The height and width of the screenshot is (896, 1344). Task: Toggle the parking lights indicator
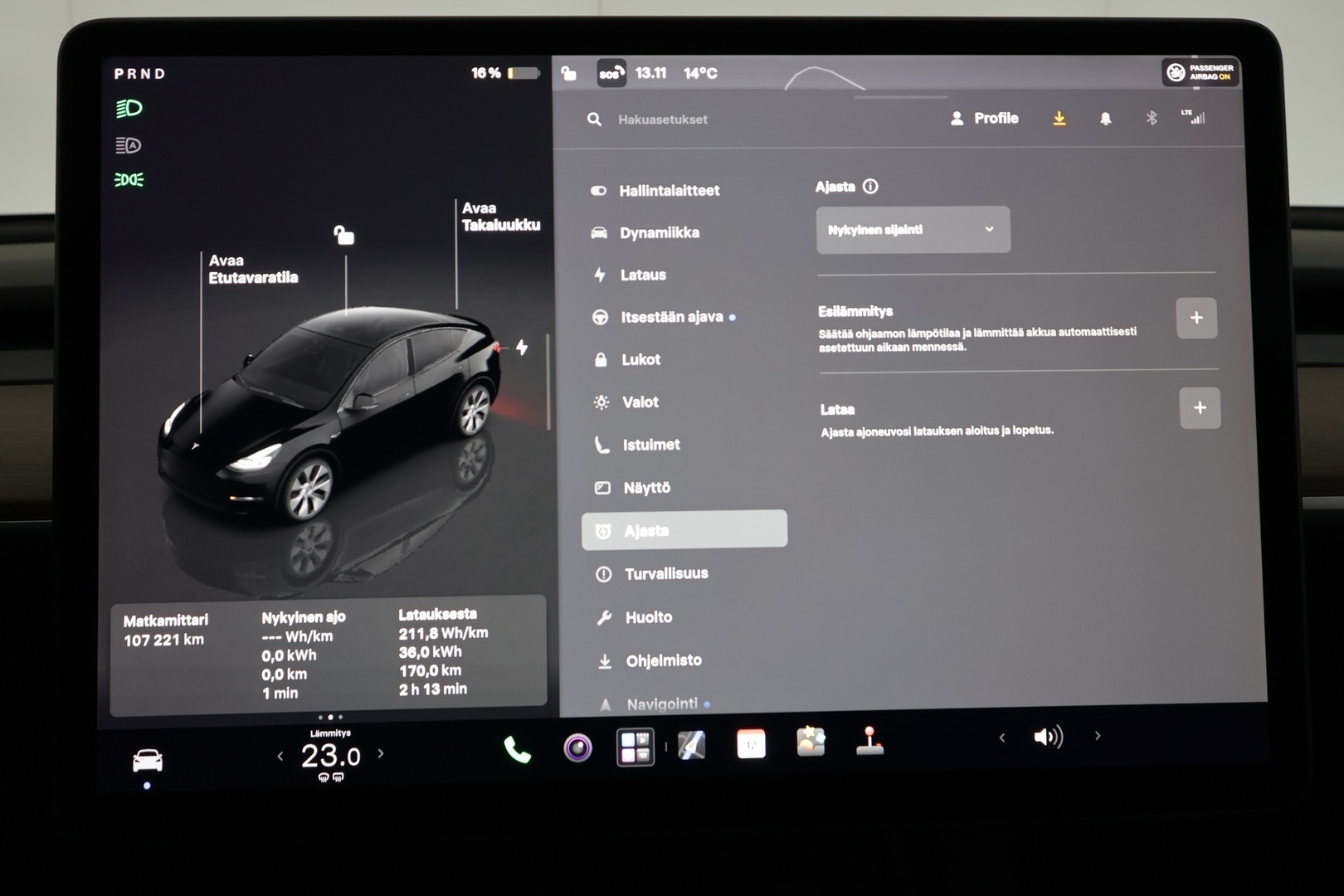(129, 180)
